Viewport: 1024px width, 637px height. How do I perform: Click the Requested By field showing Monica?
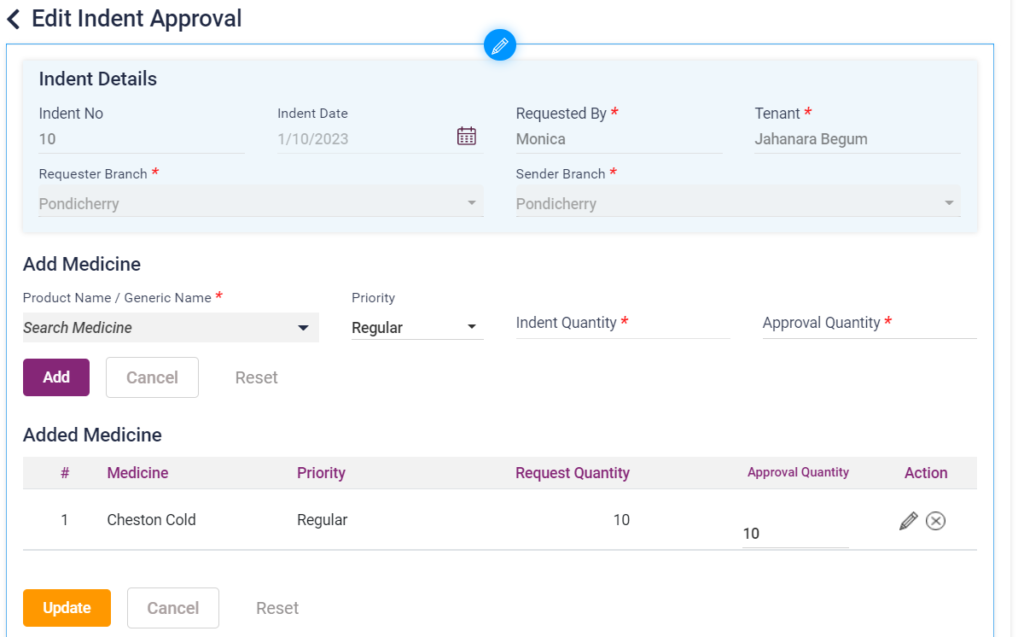pyautogui.click(x=617, y=140)
